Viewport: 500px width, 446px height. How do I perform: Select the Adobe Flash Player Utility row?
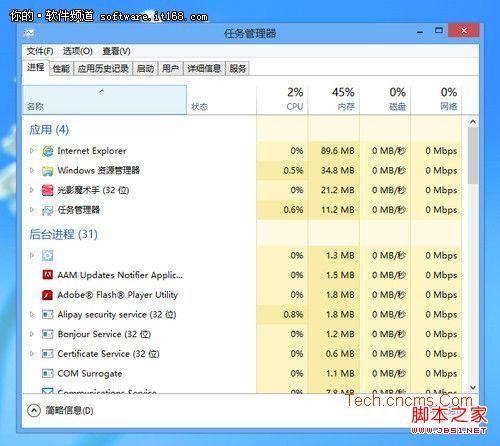pyautogui.click(x=118, y=295)
